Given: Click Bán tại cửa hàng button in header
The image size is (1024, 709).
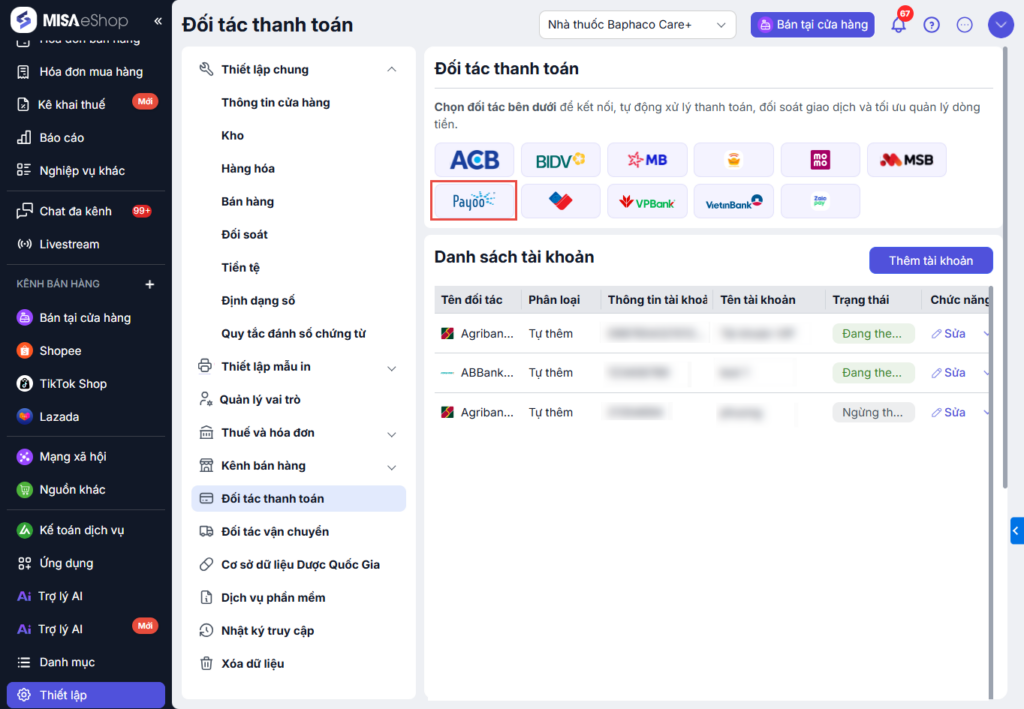Looking at the screenshot, I should coord(812,25).
